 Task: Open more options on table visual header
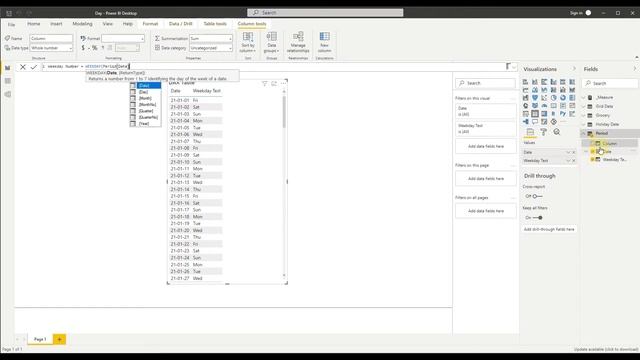click(283, 83)
